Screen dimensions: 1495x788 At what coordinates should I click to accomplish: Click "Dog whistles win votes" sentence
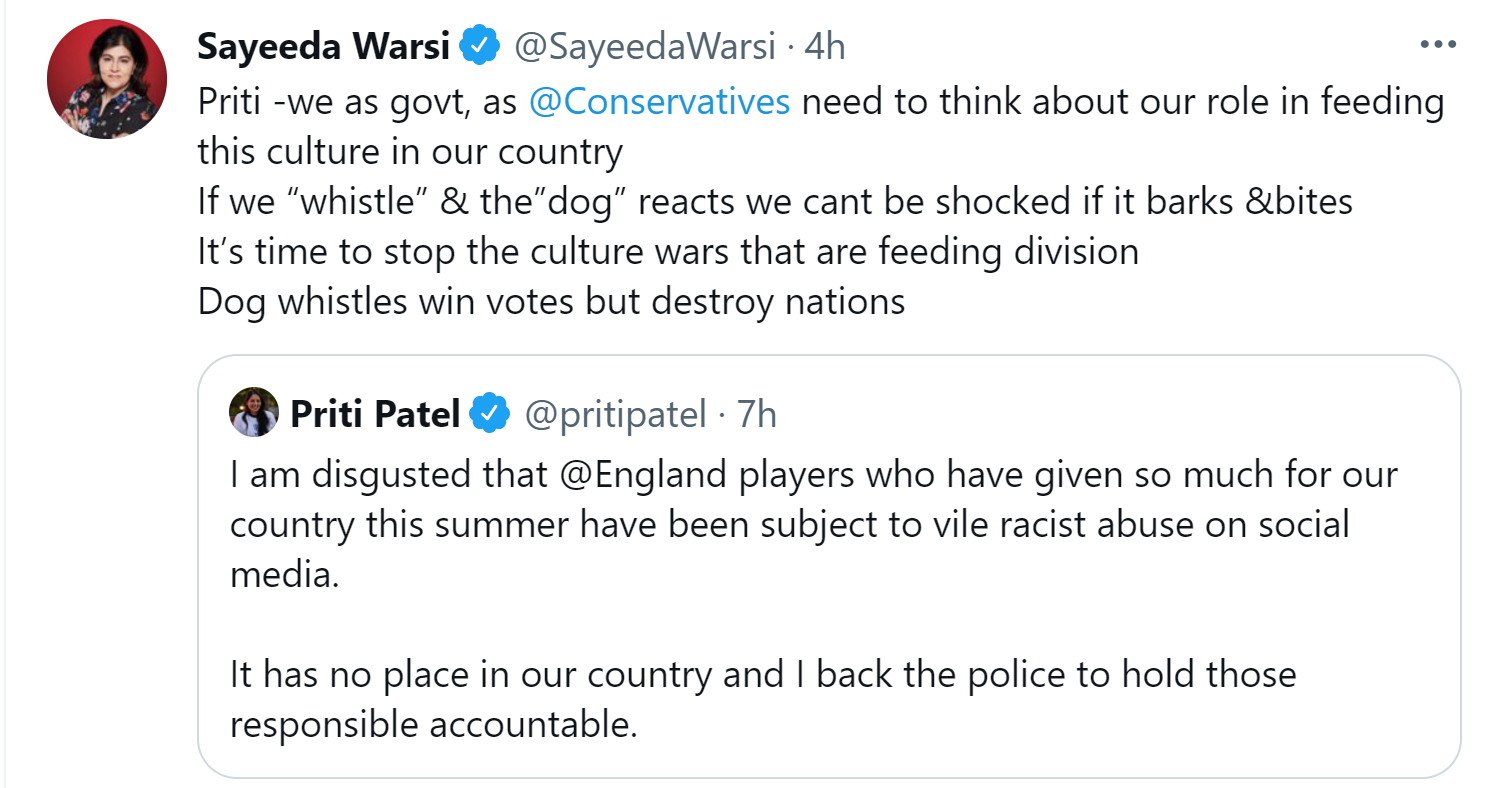[x=551, y=301]
